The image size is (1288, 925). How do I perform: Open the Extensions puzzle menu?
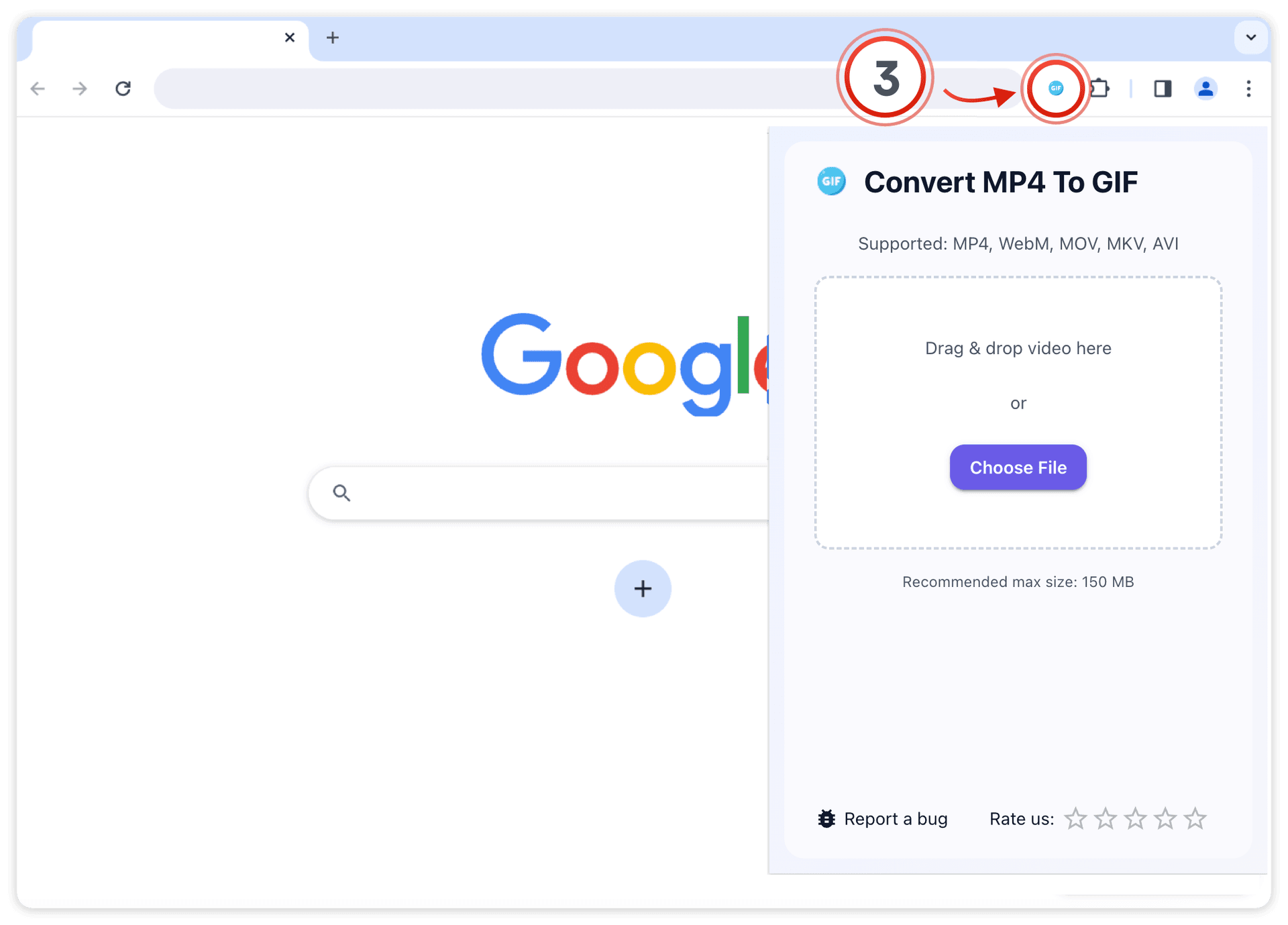(x=1100, y=89)
